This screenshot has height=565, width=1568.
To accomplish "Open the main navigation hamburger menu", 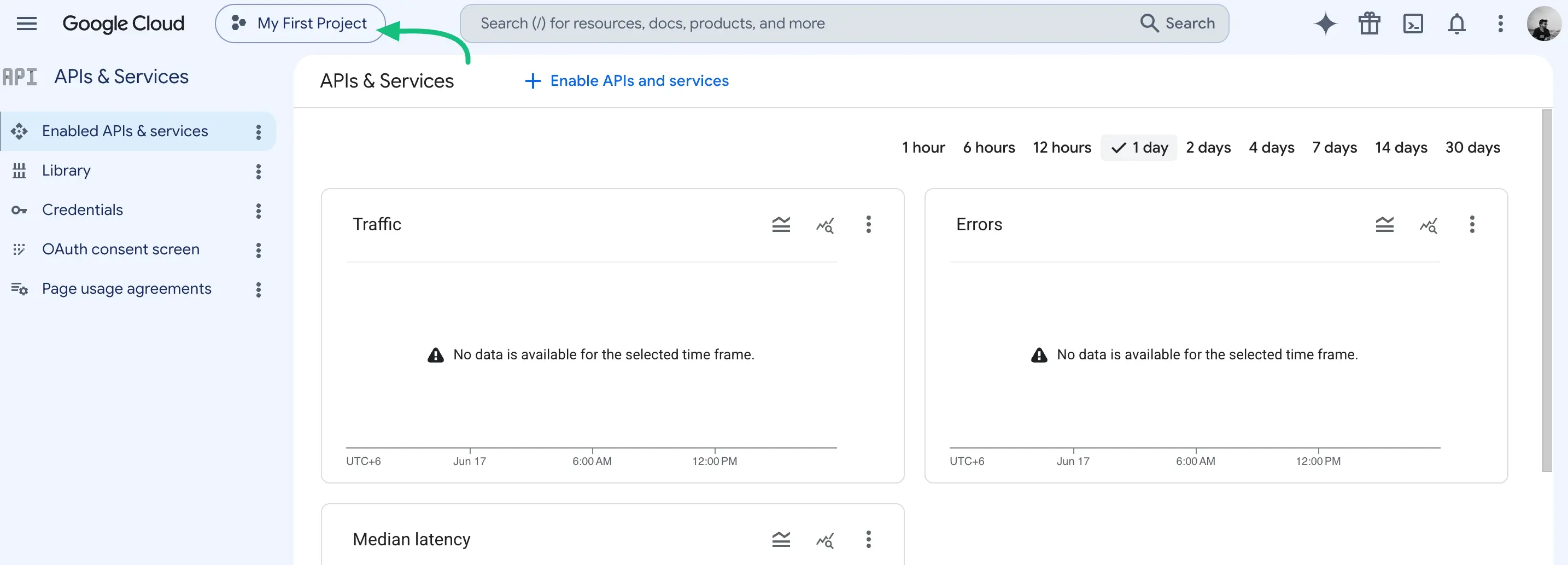I will click(x=26, y=24).
